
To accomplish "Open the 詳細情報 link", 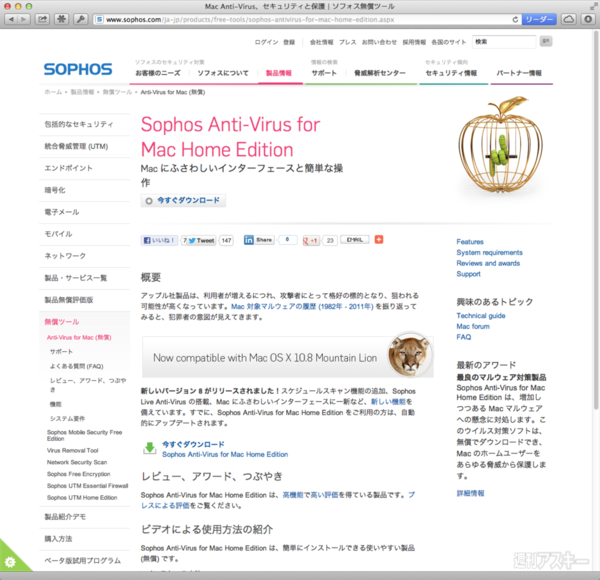I will click(x=471, y=493).
